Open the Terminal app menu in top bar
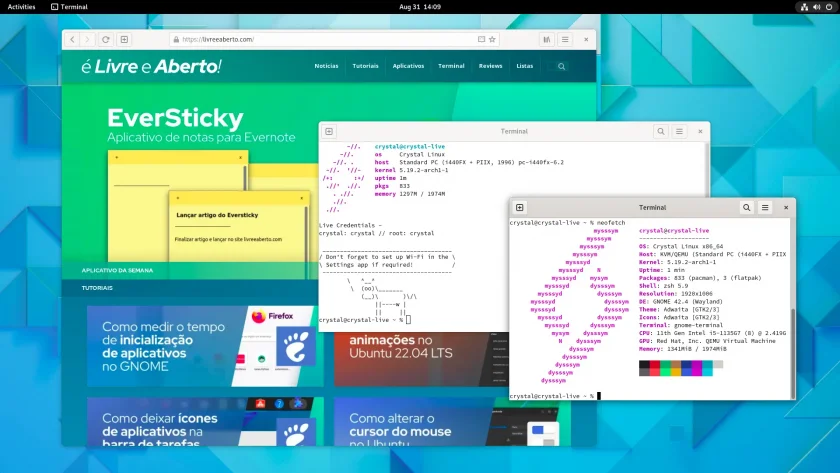The image size is (840, 473). [69, 7]
